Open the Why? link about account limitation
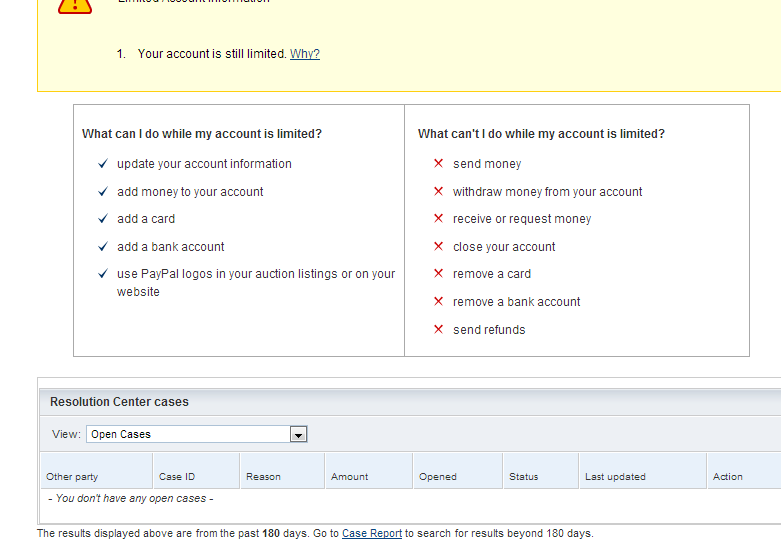Image resolution: width=781 pixels, height=555 pixels. click(305, 54)
